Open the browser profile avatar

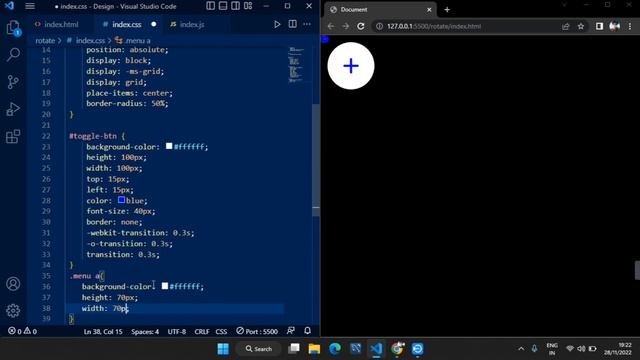(x=614, y=26)
